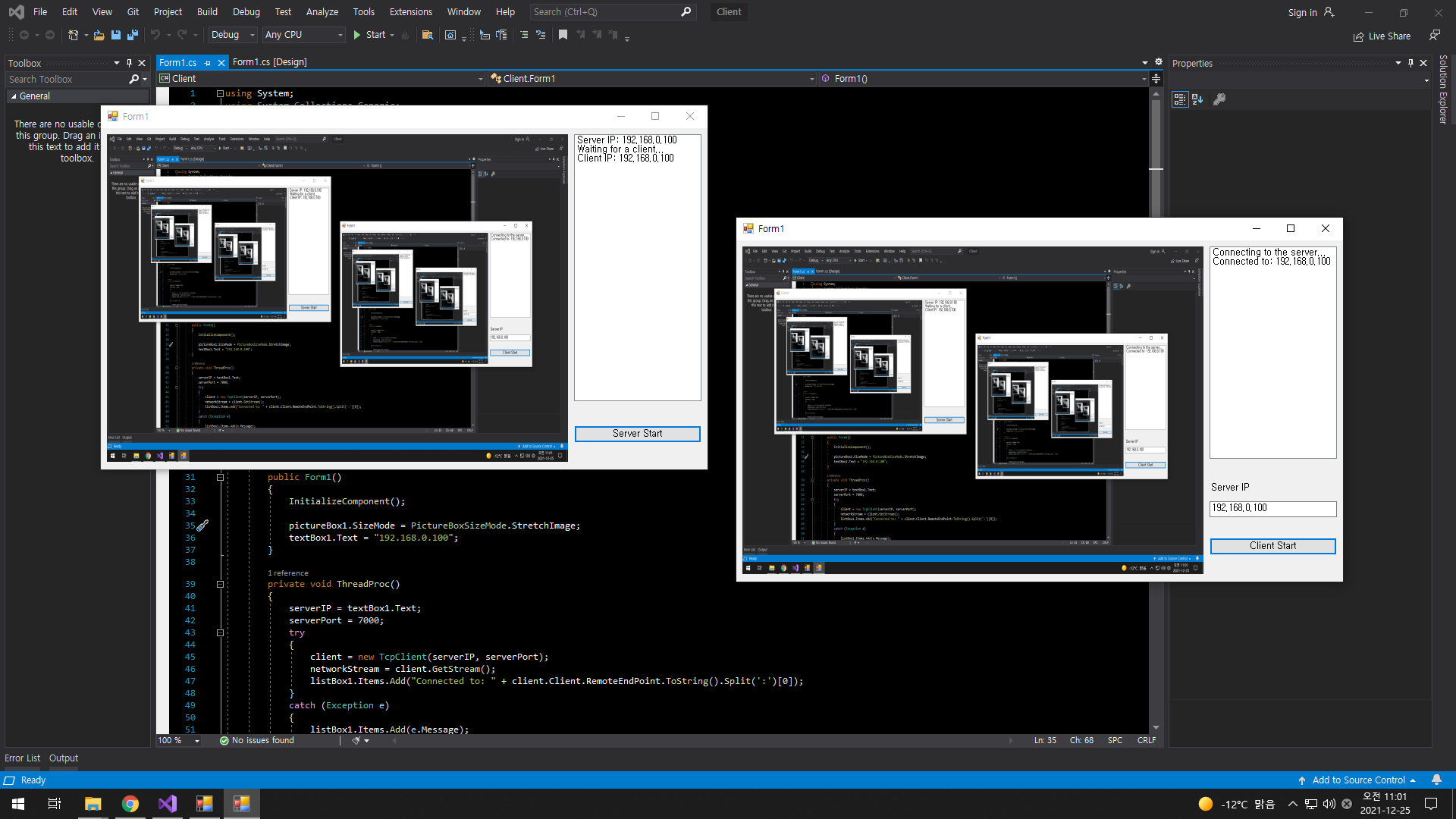Toggle pin on Form1.cs tab

207,63
